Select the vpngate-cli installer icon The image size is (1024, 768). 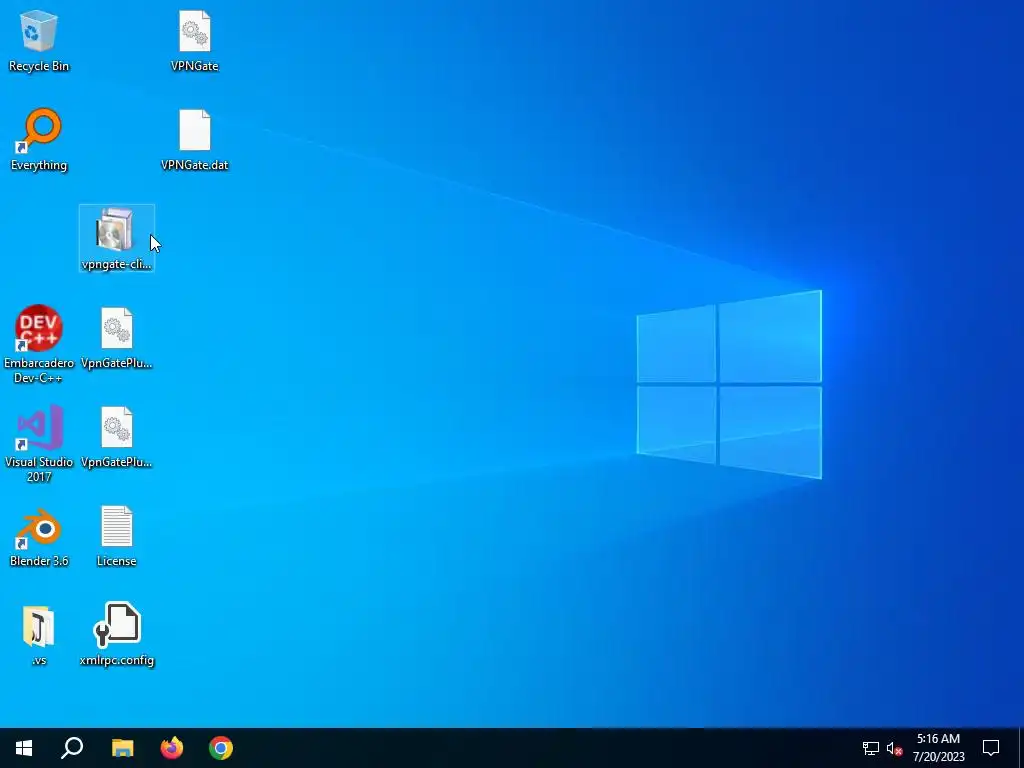click(x=117, y=238)
